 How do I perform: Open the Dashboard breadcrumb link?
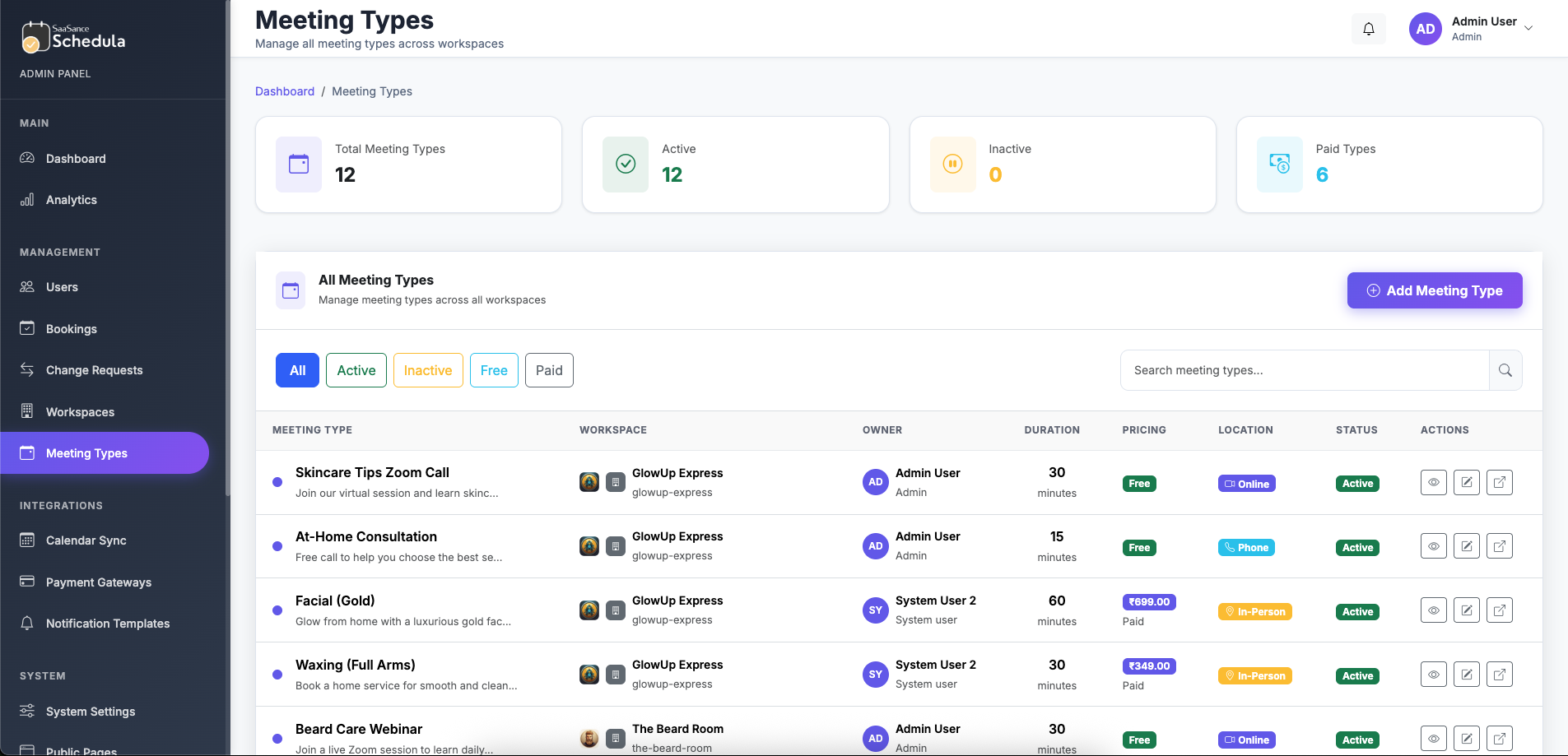click(x=285, y=91)
